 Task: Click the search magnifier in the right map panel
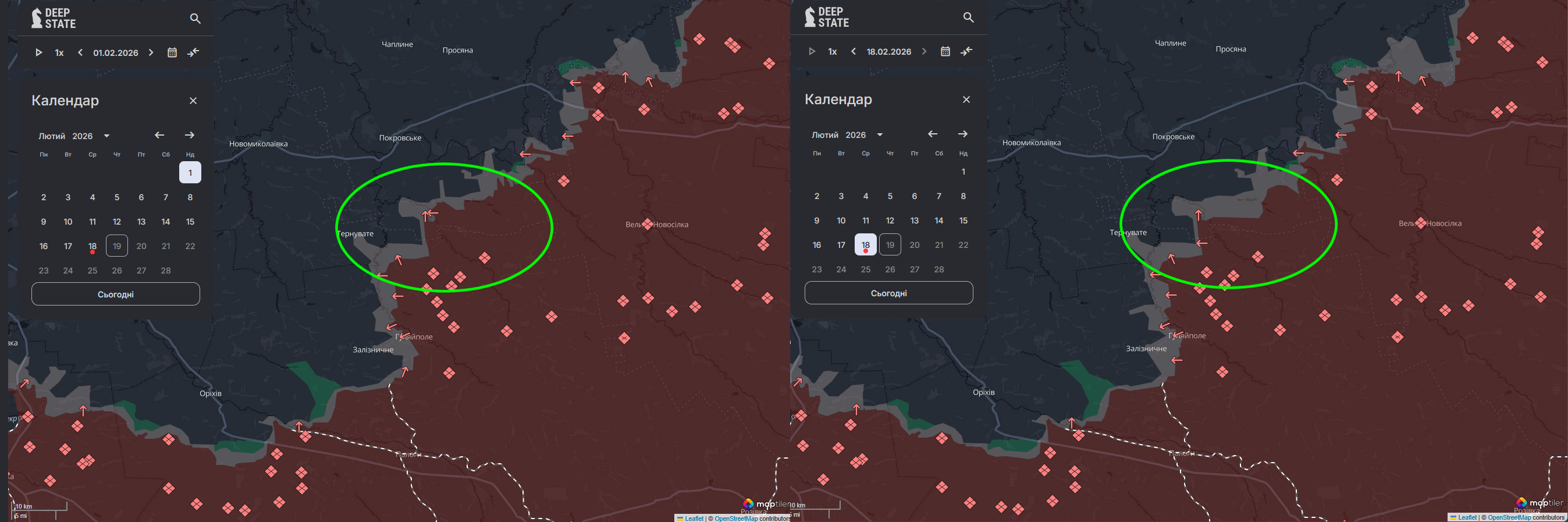click(968, 17)
